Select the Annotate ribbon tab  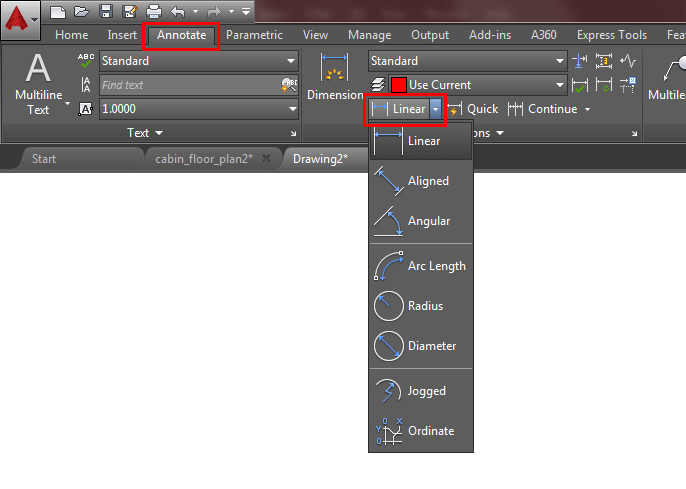click(182, 35)
